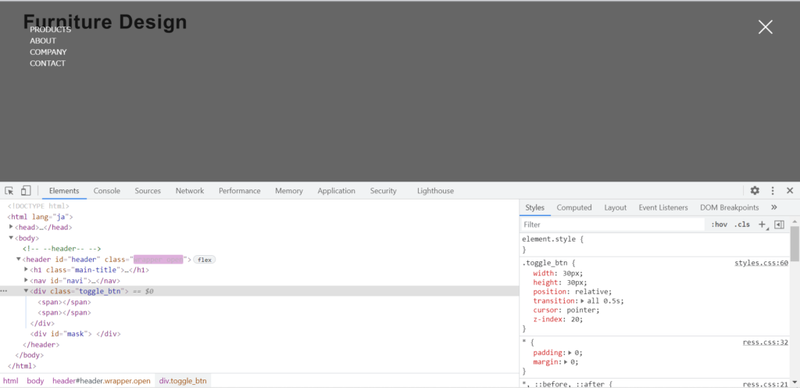This screenshot has height=388, width=800.
Task: Switch to the Layout pane tab
Action: [x=615, y=207]
